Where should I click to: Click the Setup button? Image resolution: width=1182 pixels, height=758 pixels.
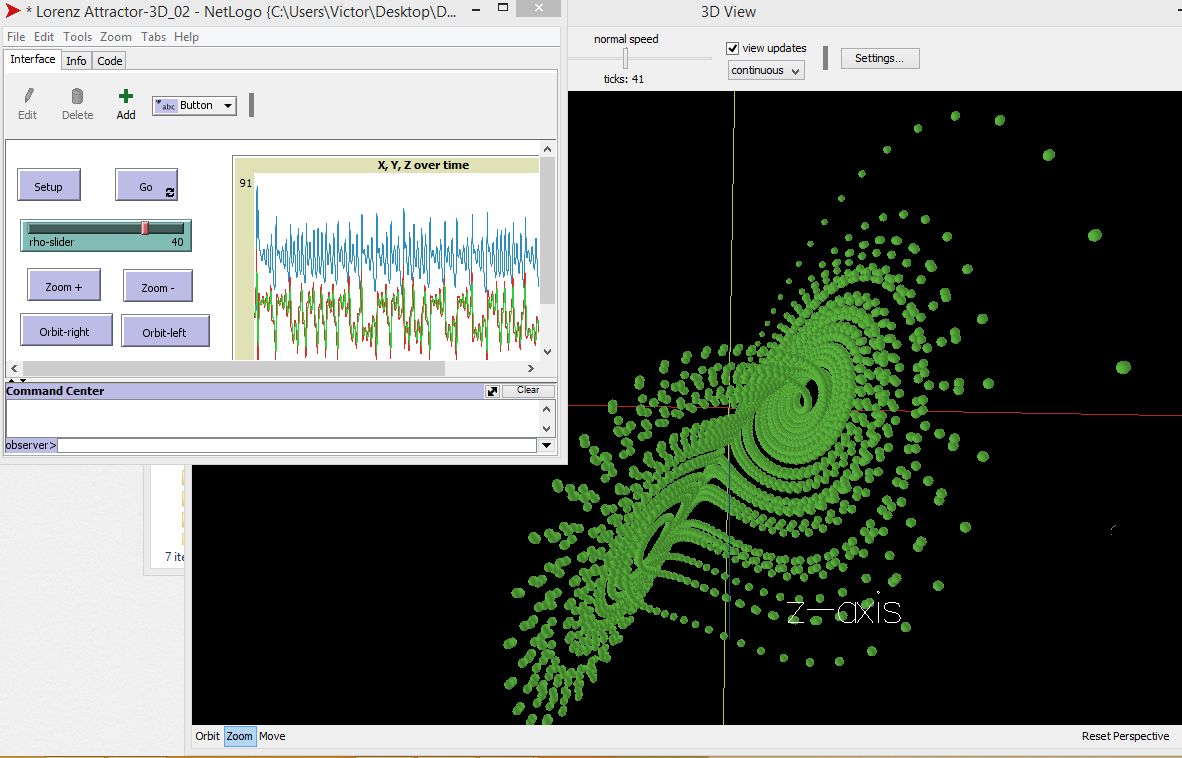48,185
